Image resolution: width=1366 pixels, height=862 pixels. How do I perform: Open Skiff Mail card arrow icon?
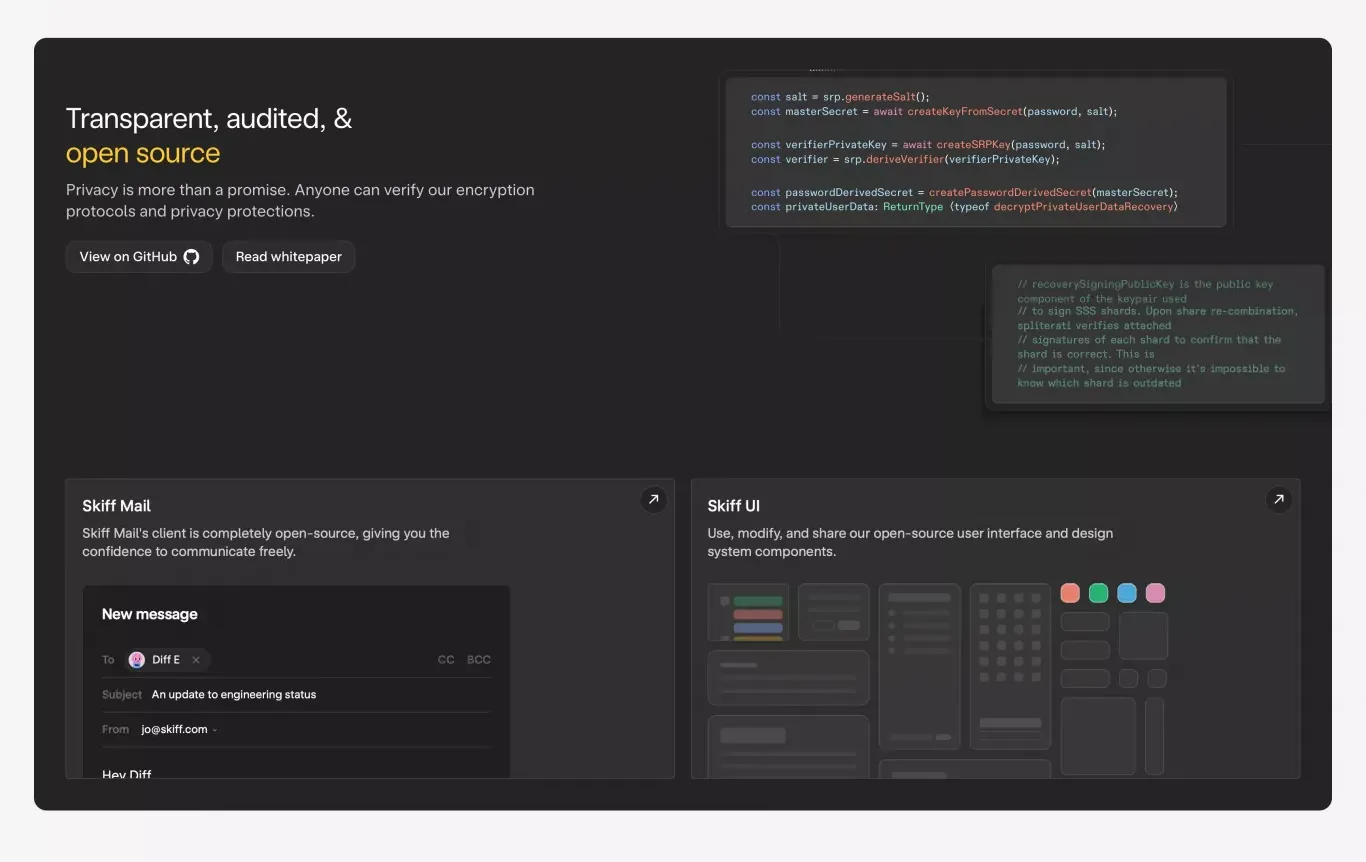pos(653,499)
